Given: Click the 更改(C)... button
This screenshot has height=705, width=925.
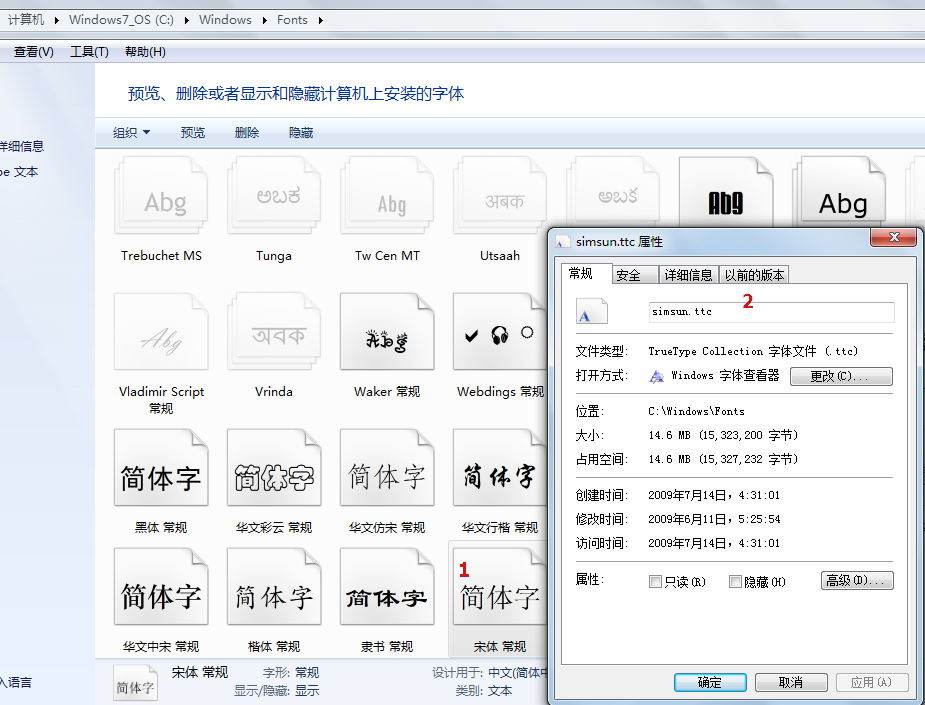Looking at the screenshot, I should (x=841, y=376).
